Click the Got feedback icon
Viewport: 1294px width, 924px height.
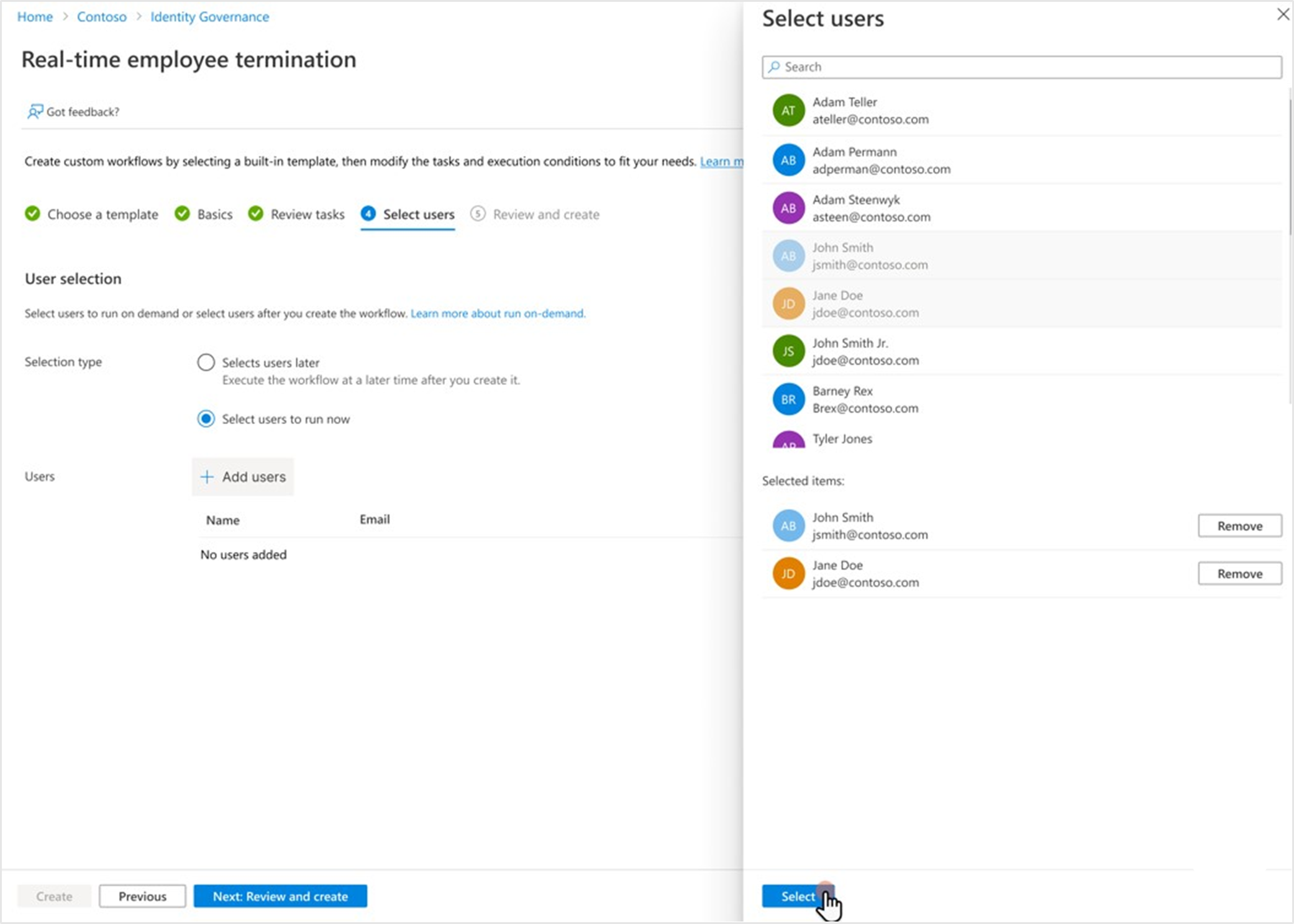[34, 111]
